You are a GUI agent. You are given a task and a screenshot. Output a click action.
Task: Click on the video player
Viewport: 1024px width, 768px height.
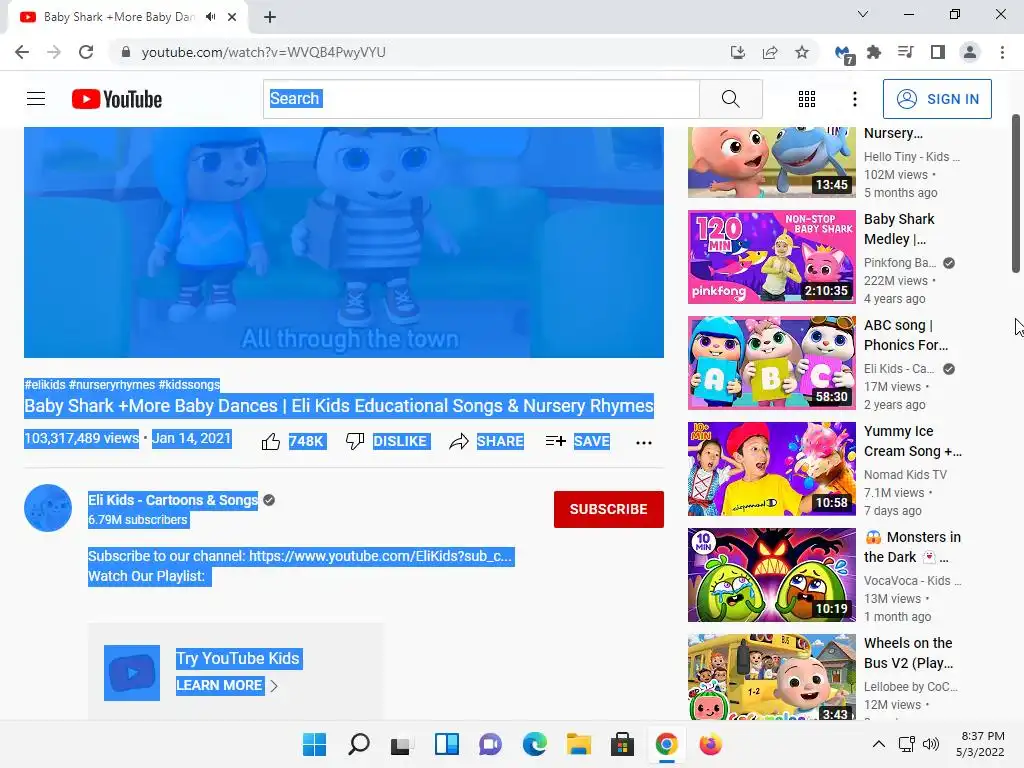pos(344,242)
